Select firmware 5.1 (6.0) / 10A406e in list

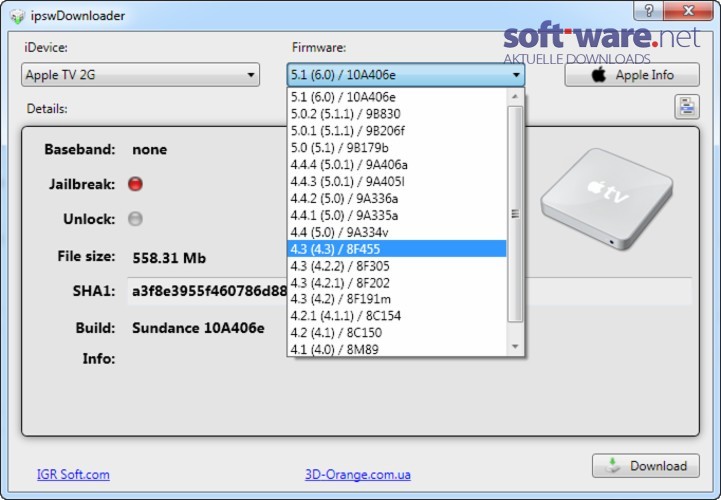pyautogui.click(x=397, y=97)
